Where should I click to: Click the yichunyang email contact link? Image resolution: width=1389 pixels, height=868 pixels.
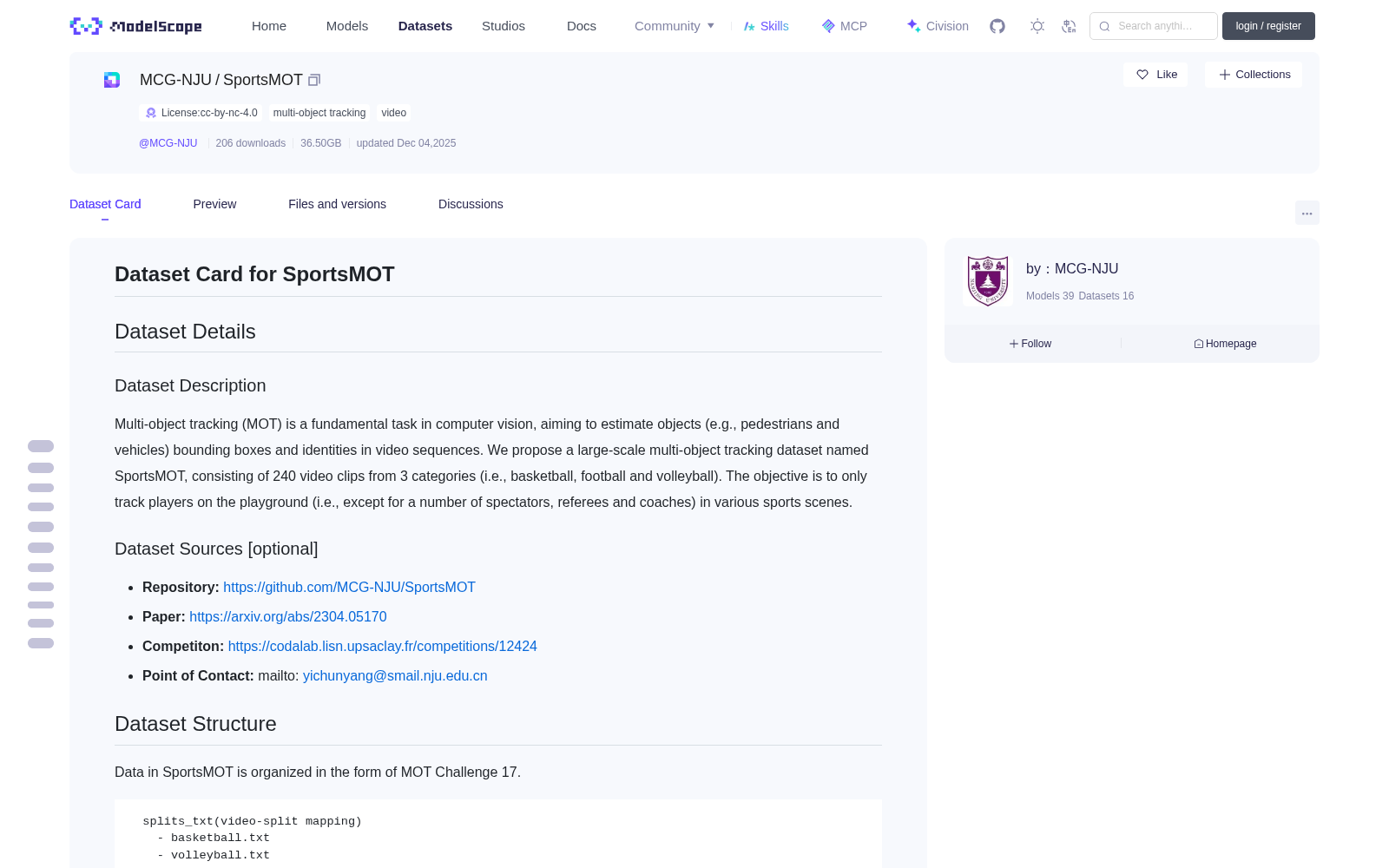tap(395, 676)
